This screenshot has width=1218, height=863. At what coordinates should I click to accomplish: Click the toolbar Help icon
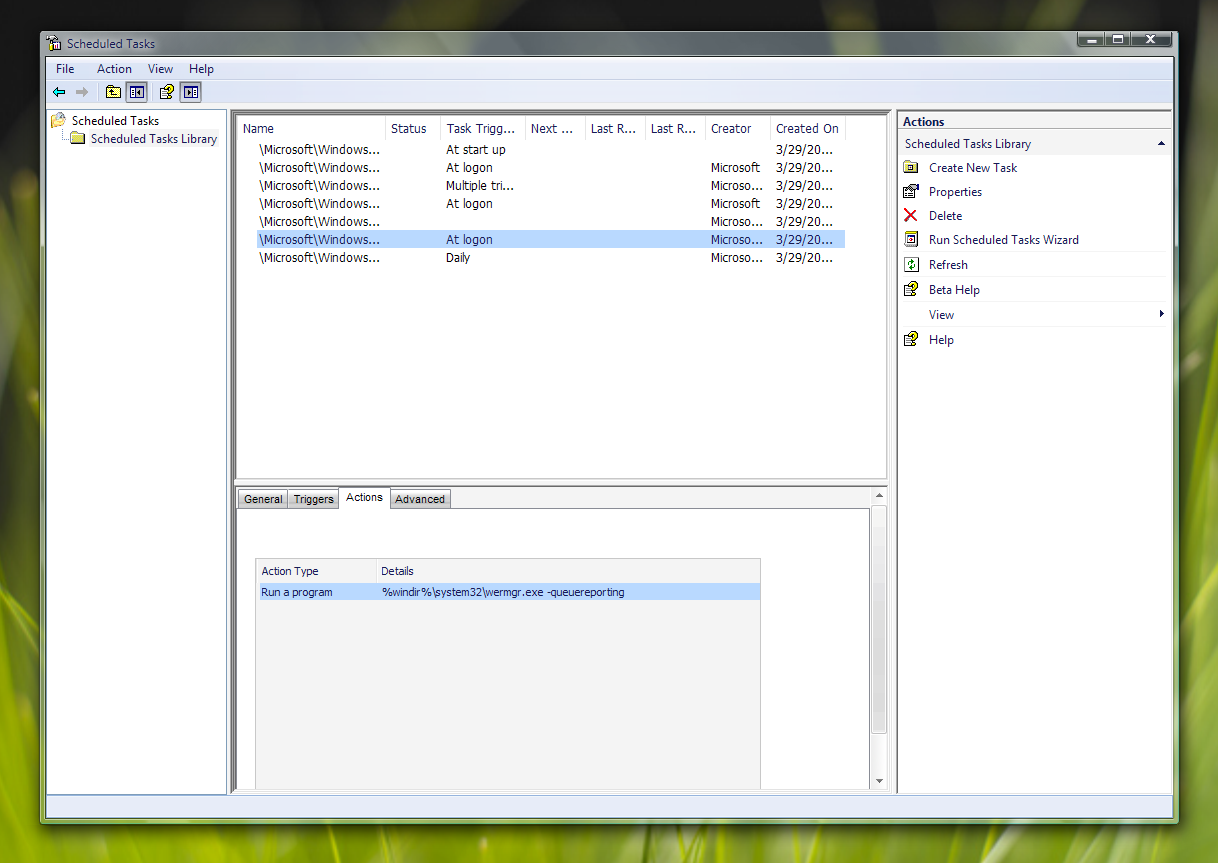166,92
